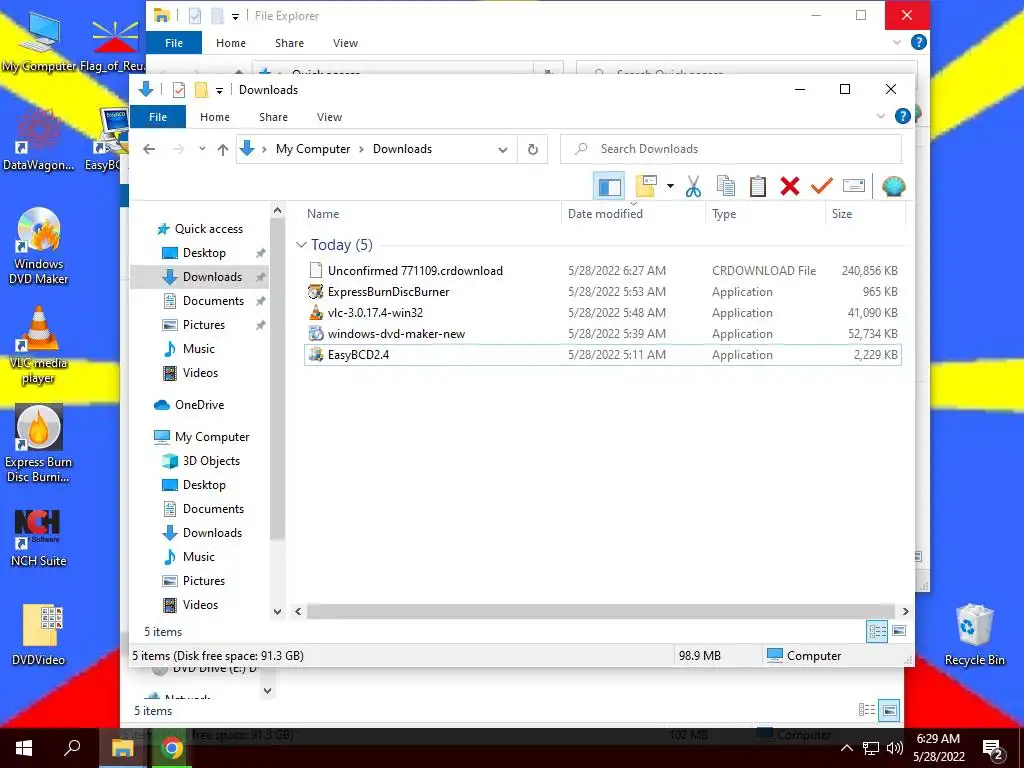This screenshot has height=768, width=1024.
Task: Click the orange checkmark Properties icon
Action: click(x=822, y=186)
